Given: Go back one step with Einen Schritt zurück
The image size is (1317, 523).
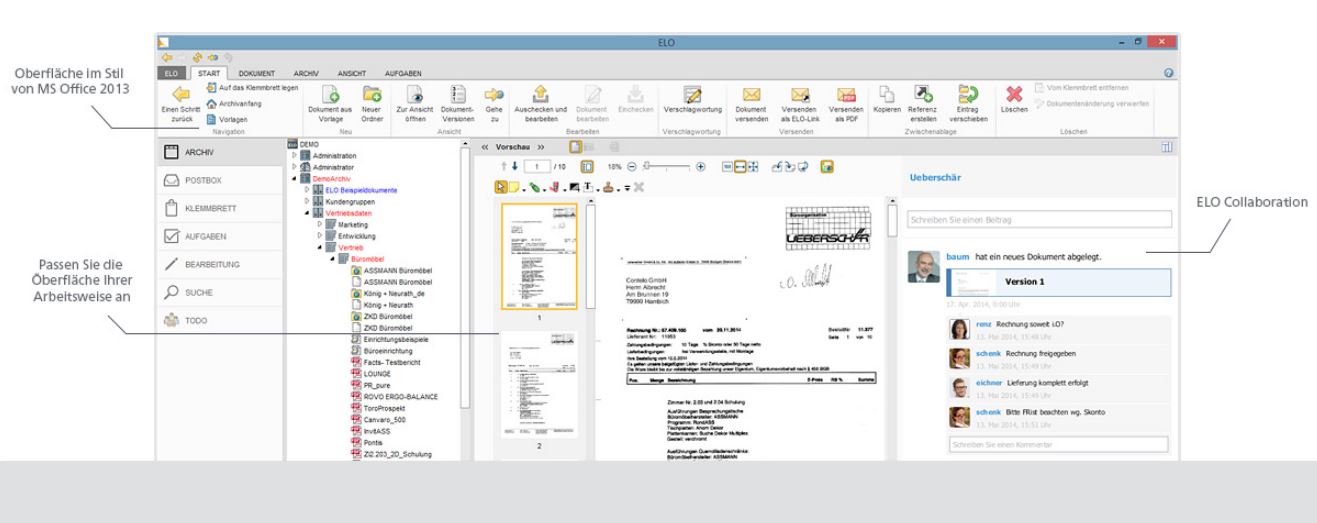Looking at the screenshot, I should tap(179, 104).
